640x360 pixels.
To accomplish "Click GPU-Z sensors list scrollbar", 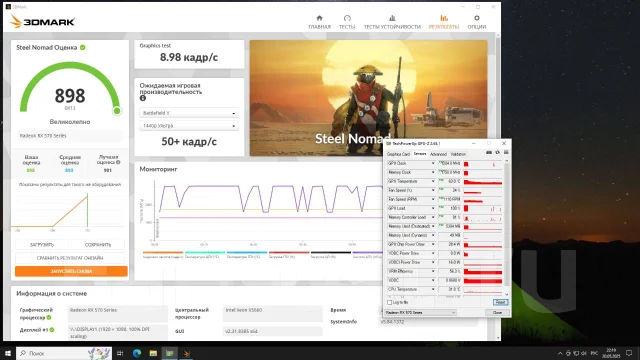I will 507,227.
